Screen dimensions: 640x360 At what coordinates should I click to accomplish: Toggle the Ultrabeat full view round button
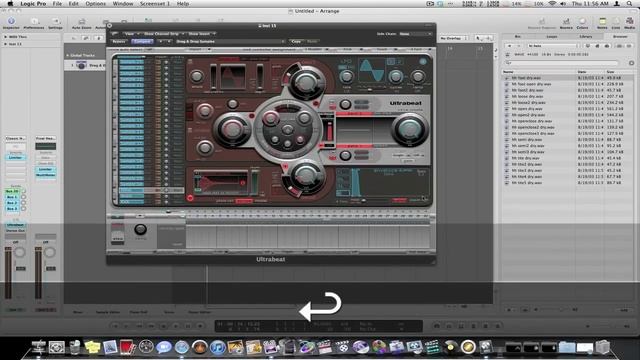coord(423,62)
